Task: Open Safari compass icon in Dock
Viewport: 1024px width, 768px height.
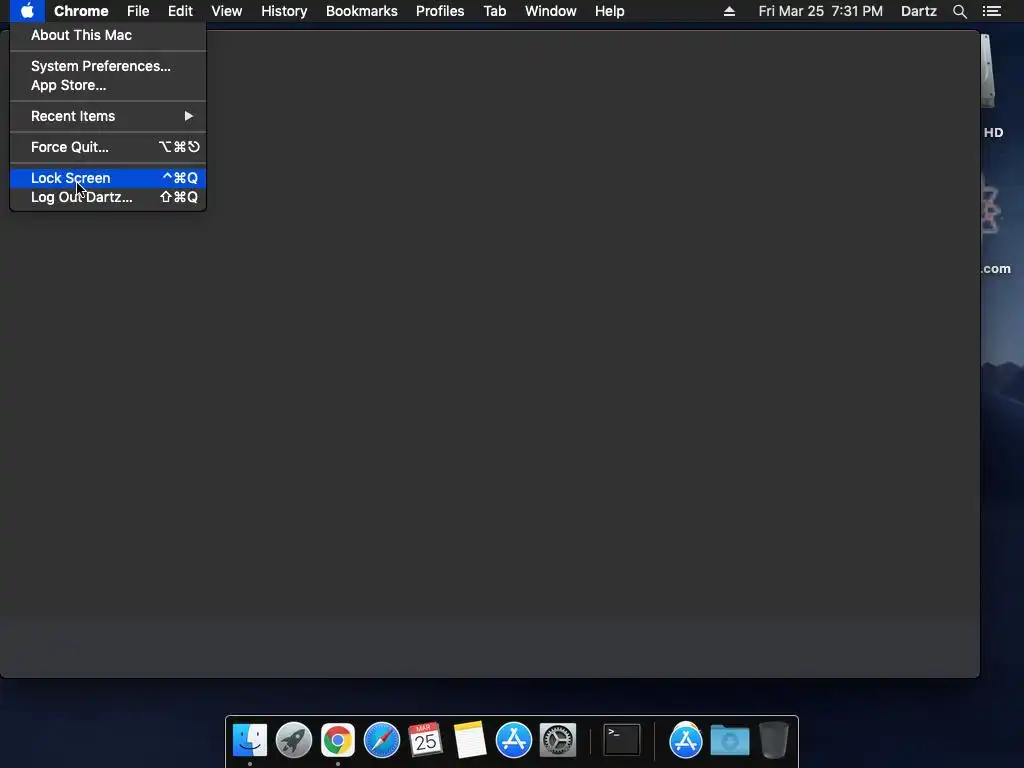Action: [381, 740]
